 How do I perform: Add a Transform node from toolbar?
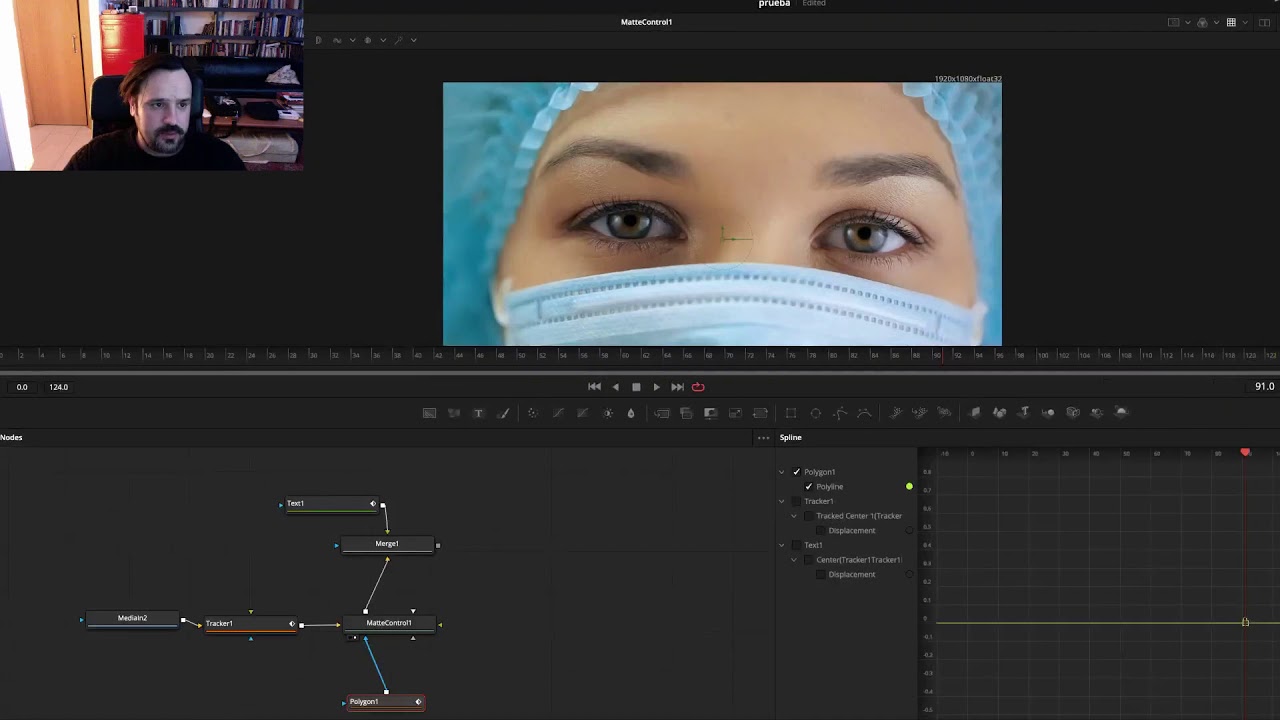pyautogui.click(x=760, y=413)
